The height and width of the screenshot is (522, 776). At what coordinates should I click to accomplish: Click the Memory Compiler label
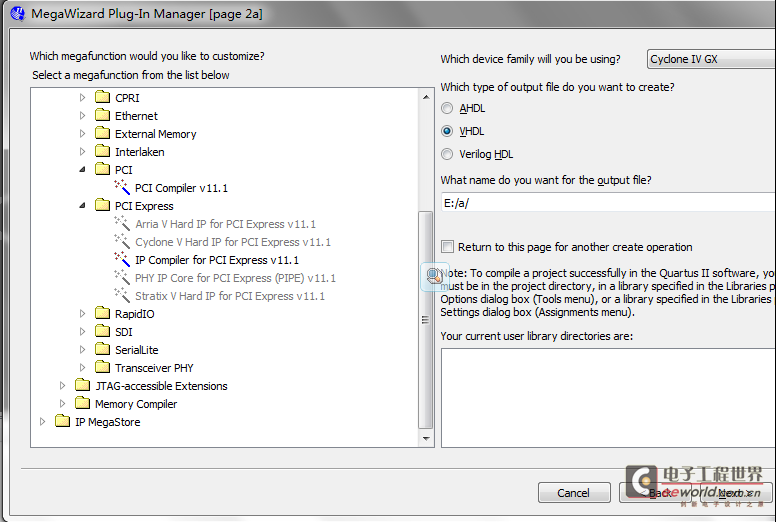(136, 404)
